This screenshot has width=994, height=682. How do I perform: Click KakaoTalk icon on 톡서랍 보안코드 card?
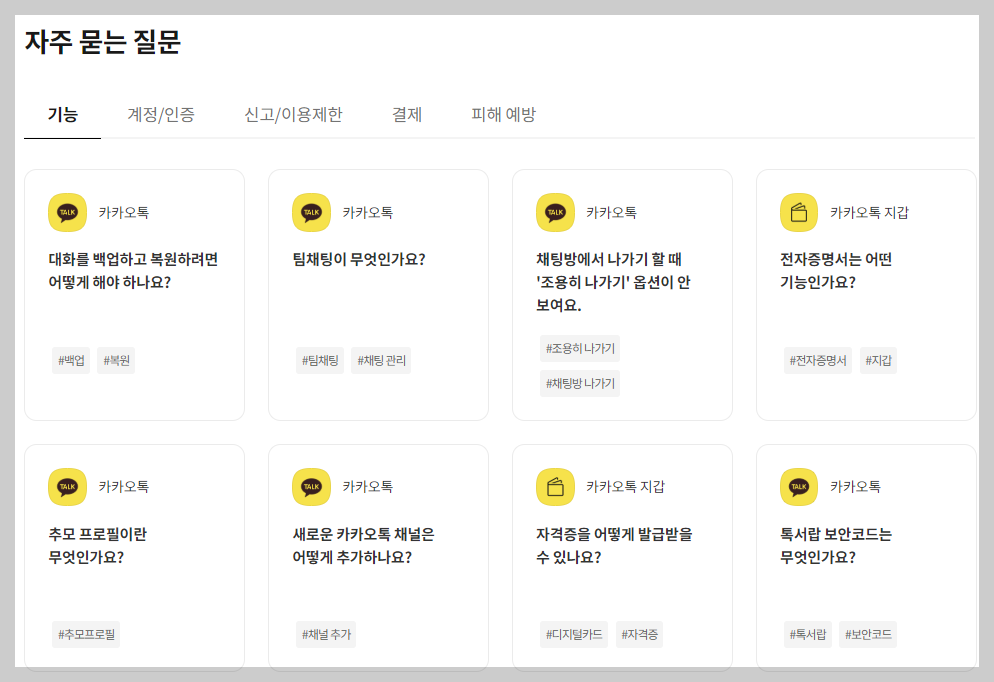tap(799, 487)
